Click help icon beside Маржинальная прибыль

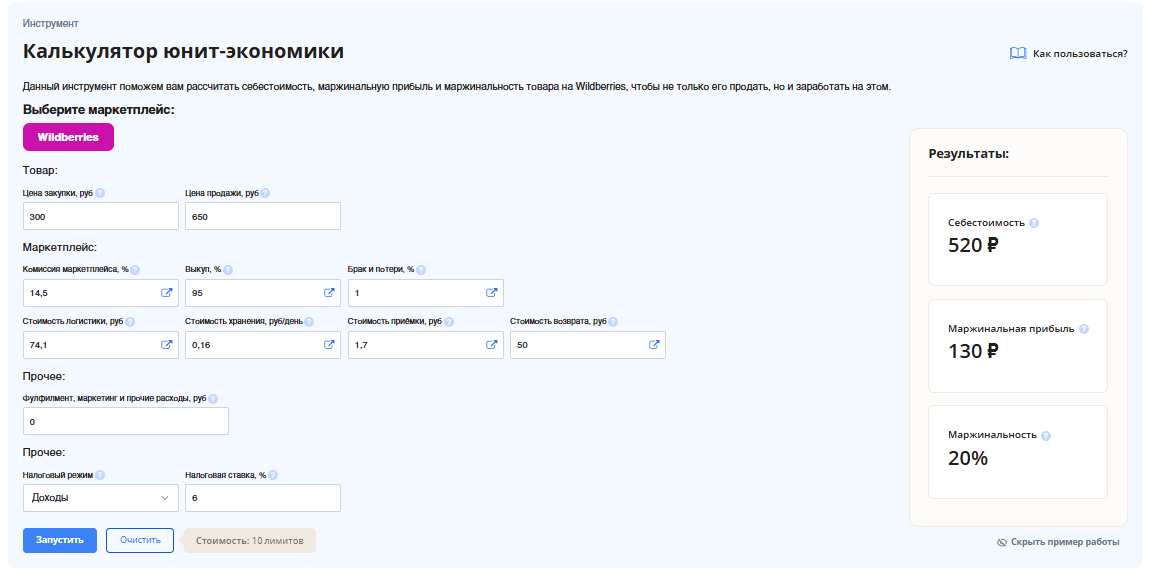tap(1084, 329)
